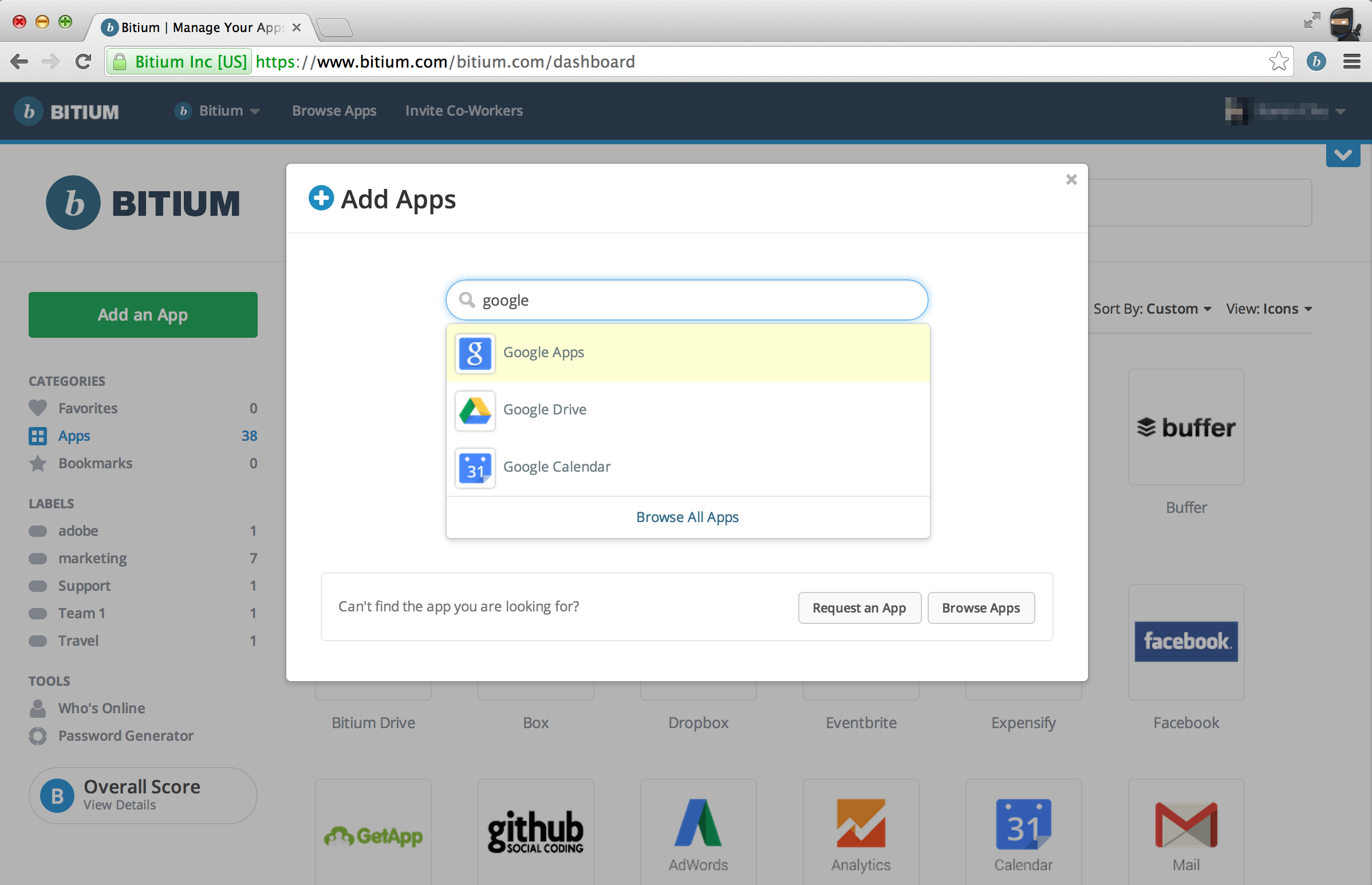
Task: Click the Google Calendar icon in results
Action: (x=475, y=468)
